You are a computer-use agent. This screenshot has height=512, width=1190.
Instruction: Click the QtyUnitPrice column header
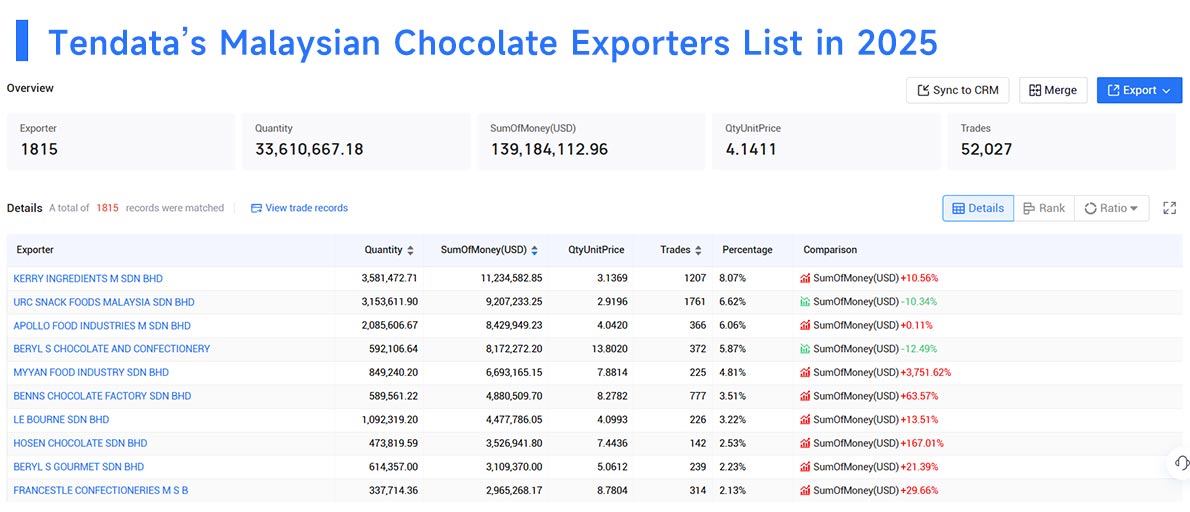[597, 250]
